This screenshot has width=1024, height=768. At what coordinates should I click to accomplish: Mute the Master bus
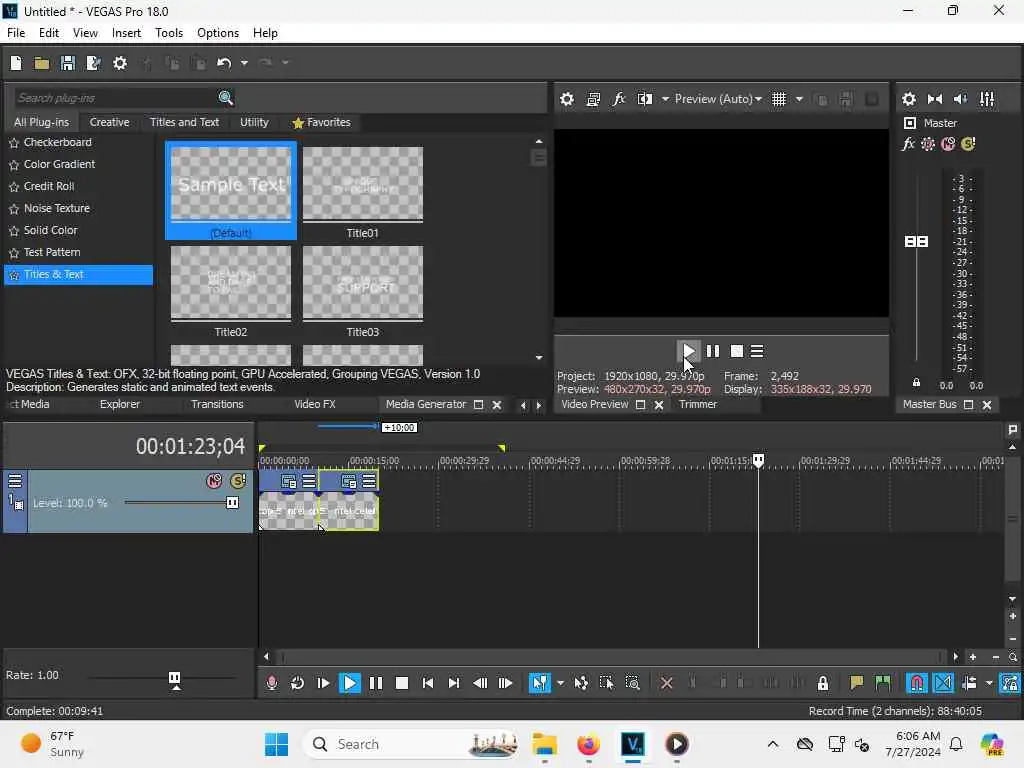[x=948, y=144]
